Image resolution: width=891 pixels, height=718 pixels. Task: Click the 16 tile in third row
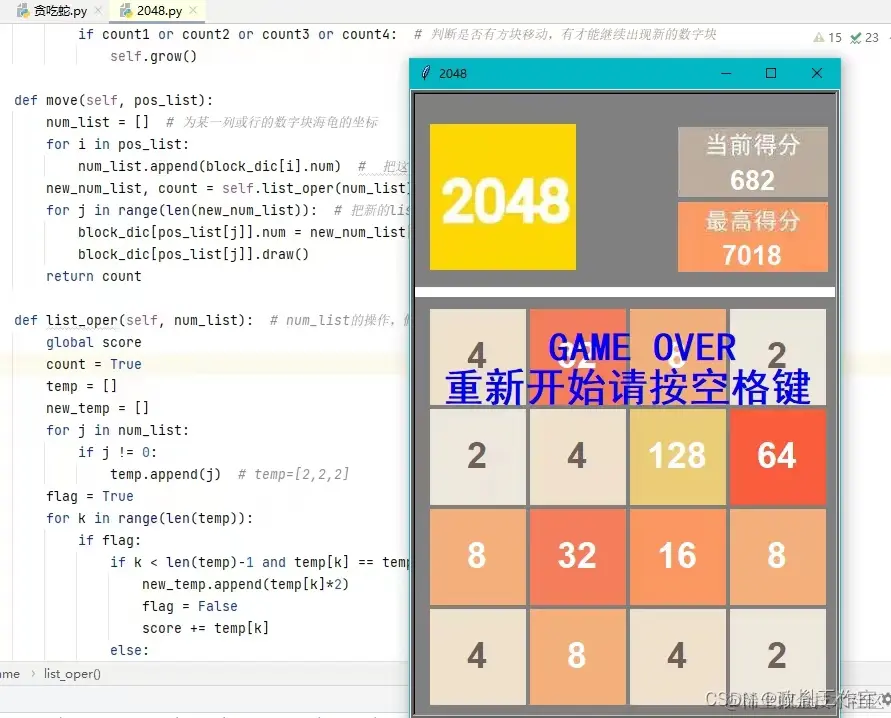pos(678,557)
